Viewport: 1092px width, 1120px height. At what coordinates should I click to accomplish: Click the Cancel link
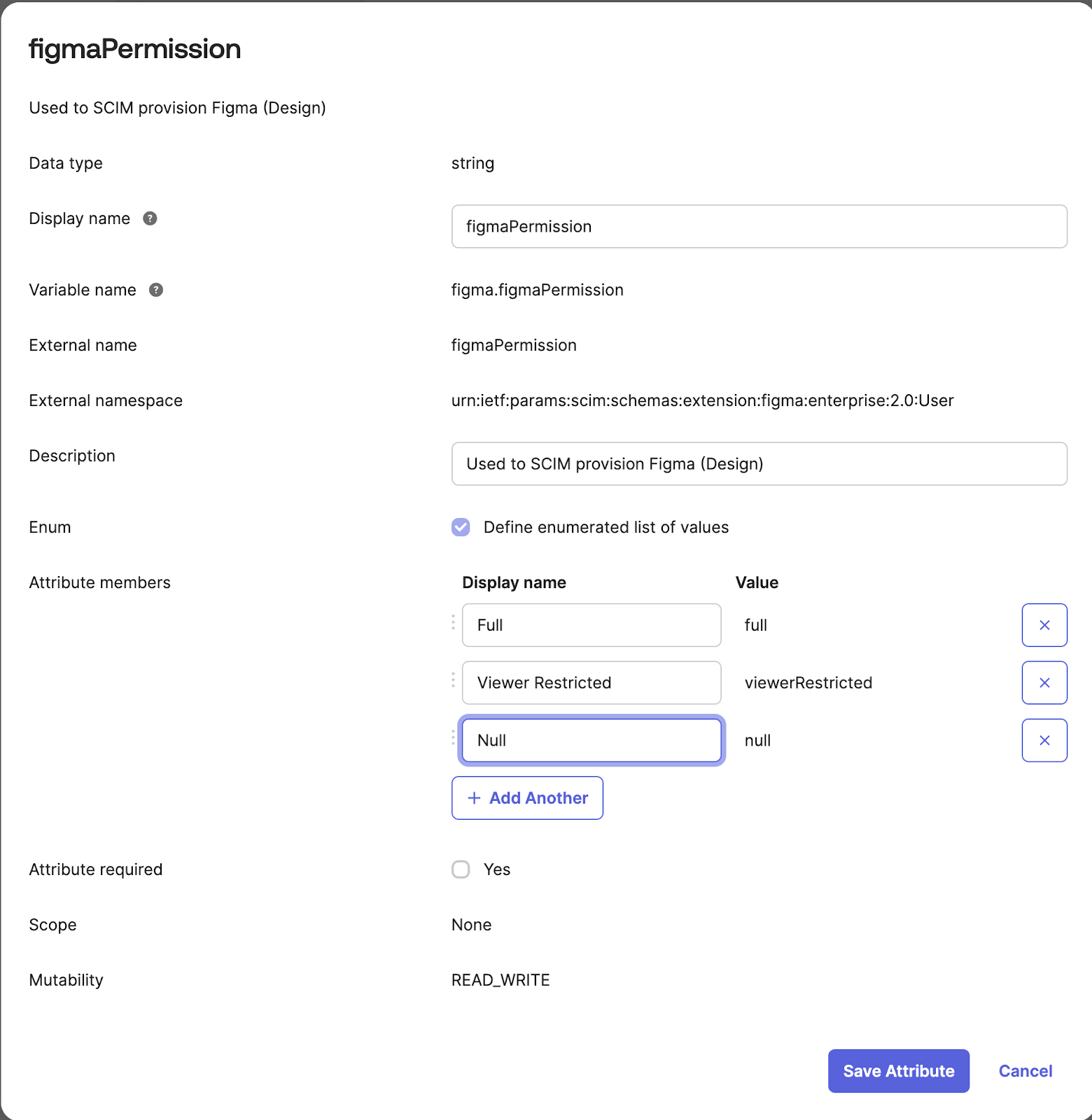click(1025, 1071)
